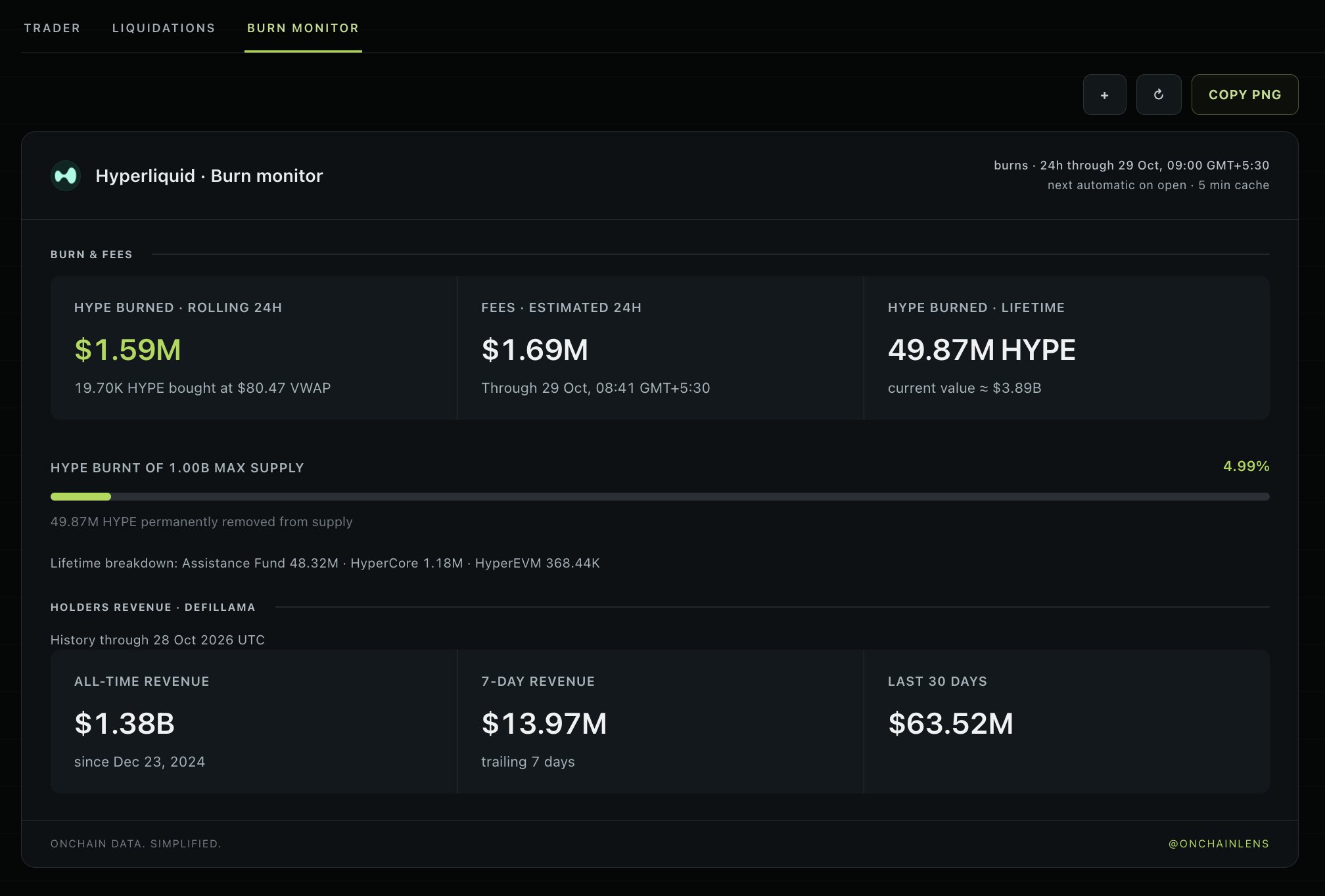Screen dimensions: 1325x896
Task: Click the 'HYPE BURNED · ROLLING 24H' label
Action: 178,307
